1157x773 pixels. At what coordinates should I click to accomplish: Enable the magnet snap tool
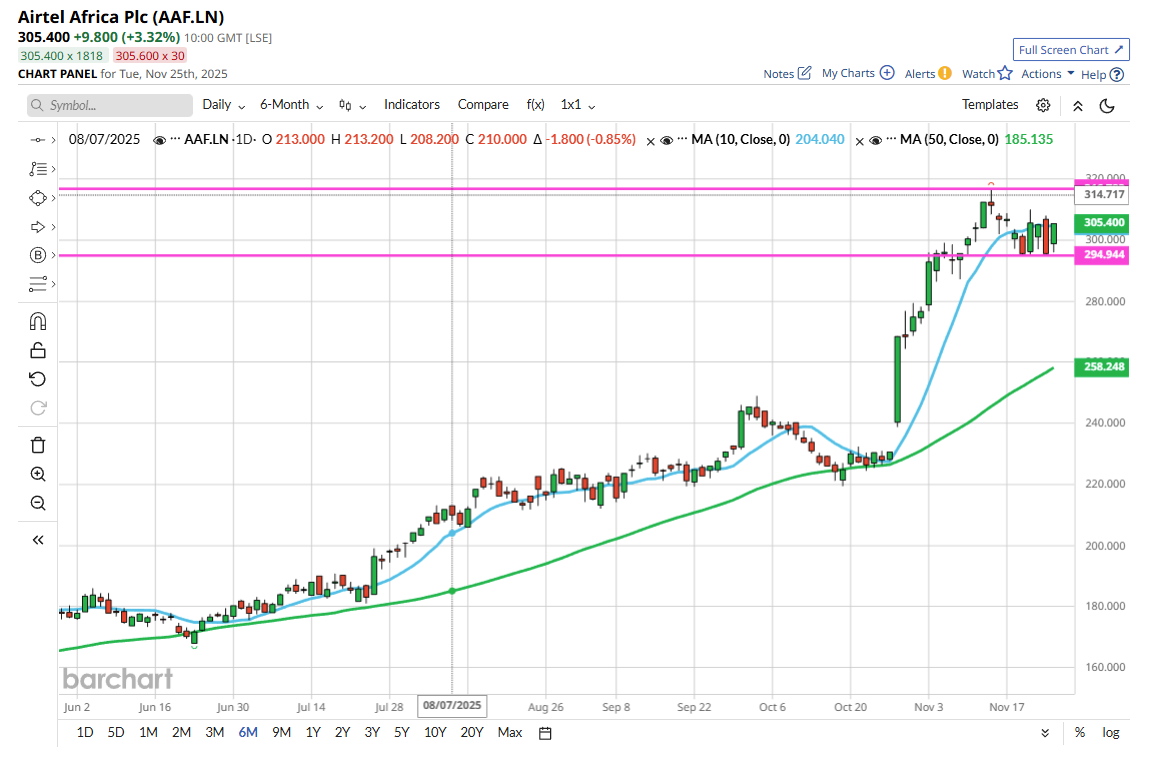[x=38, y=321]
